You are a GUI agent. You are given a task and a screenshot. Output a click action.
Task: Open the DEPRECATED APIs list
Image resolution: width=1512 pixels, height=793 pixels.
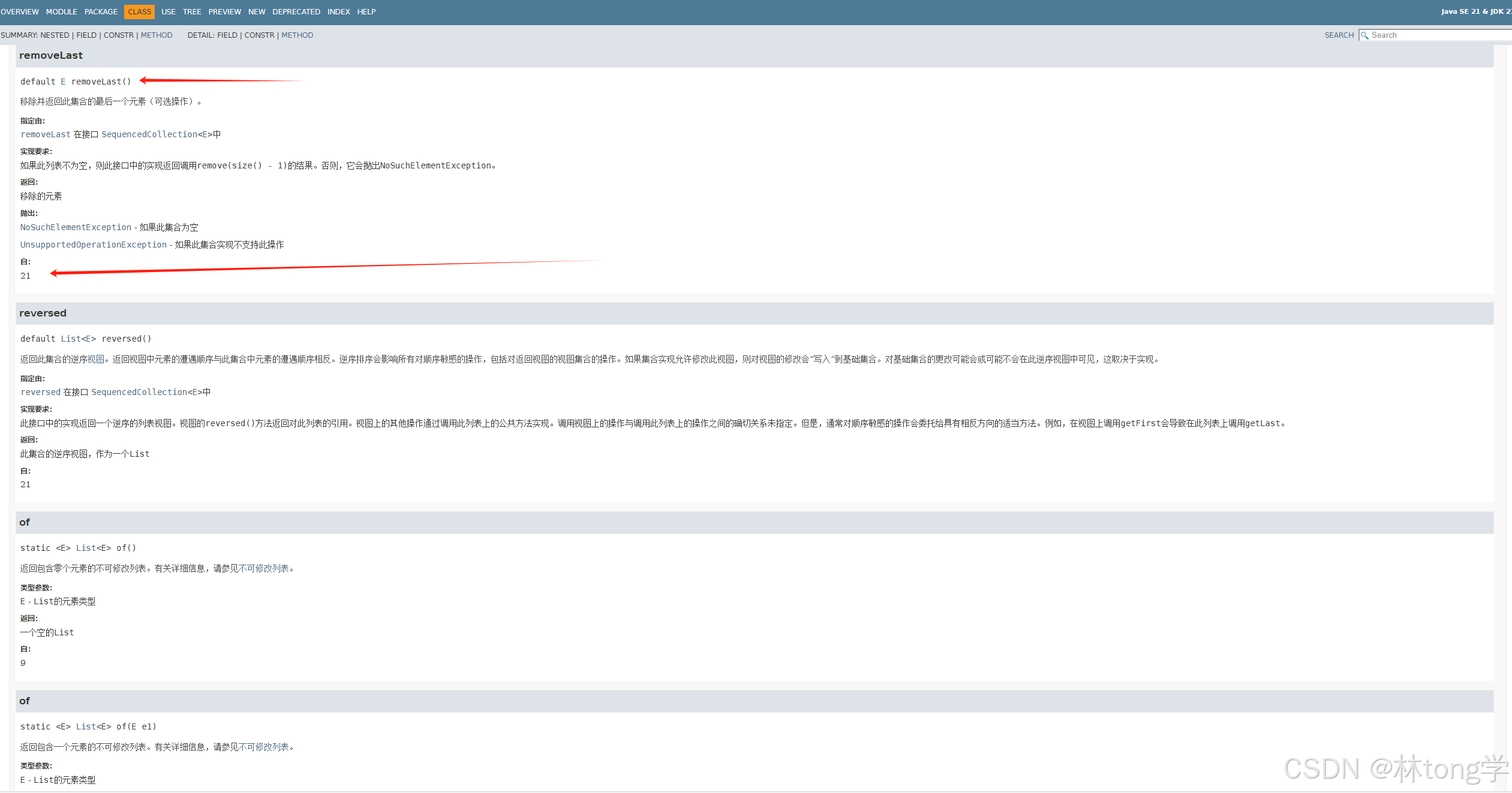296,11
